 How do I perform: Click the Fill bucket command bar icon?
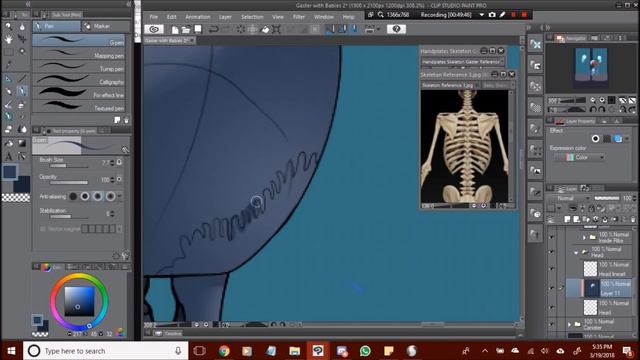pyautogui.click(x=265, y=29)
